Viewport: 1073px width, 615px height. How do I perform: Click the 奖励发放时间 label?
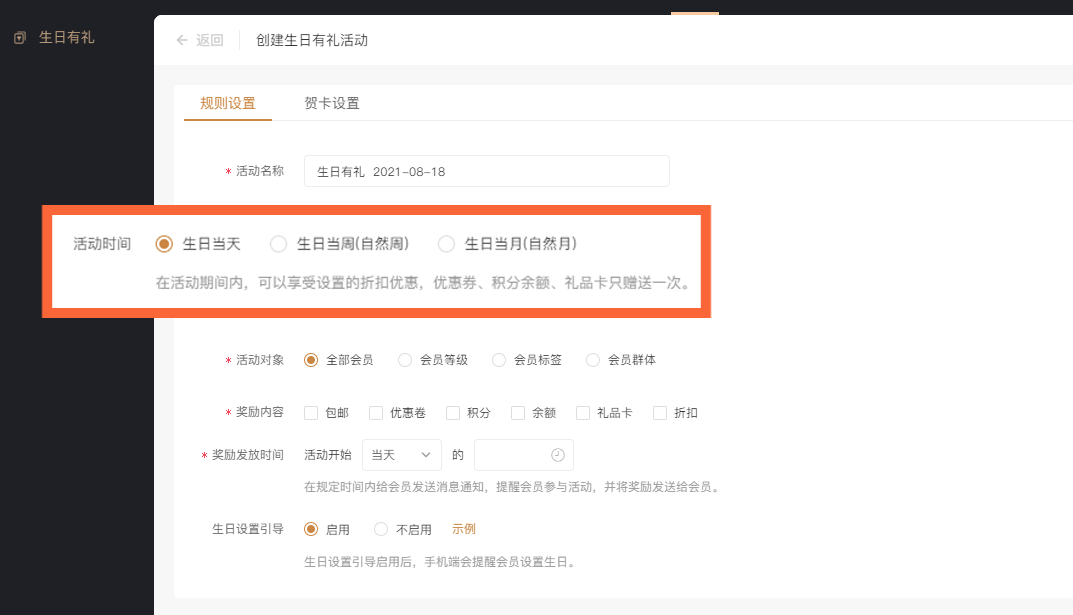(x=248, y=455)
